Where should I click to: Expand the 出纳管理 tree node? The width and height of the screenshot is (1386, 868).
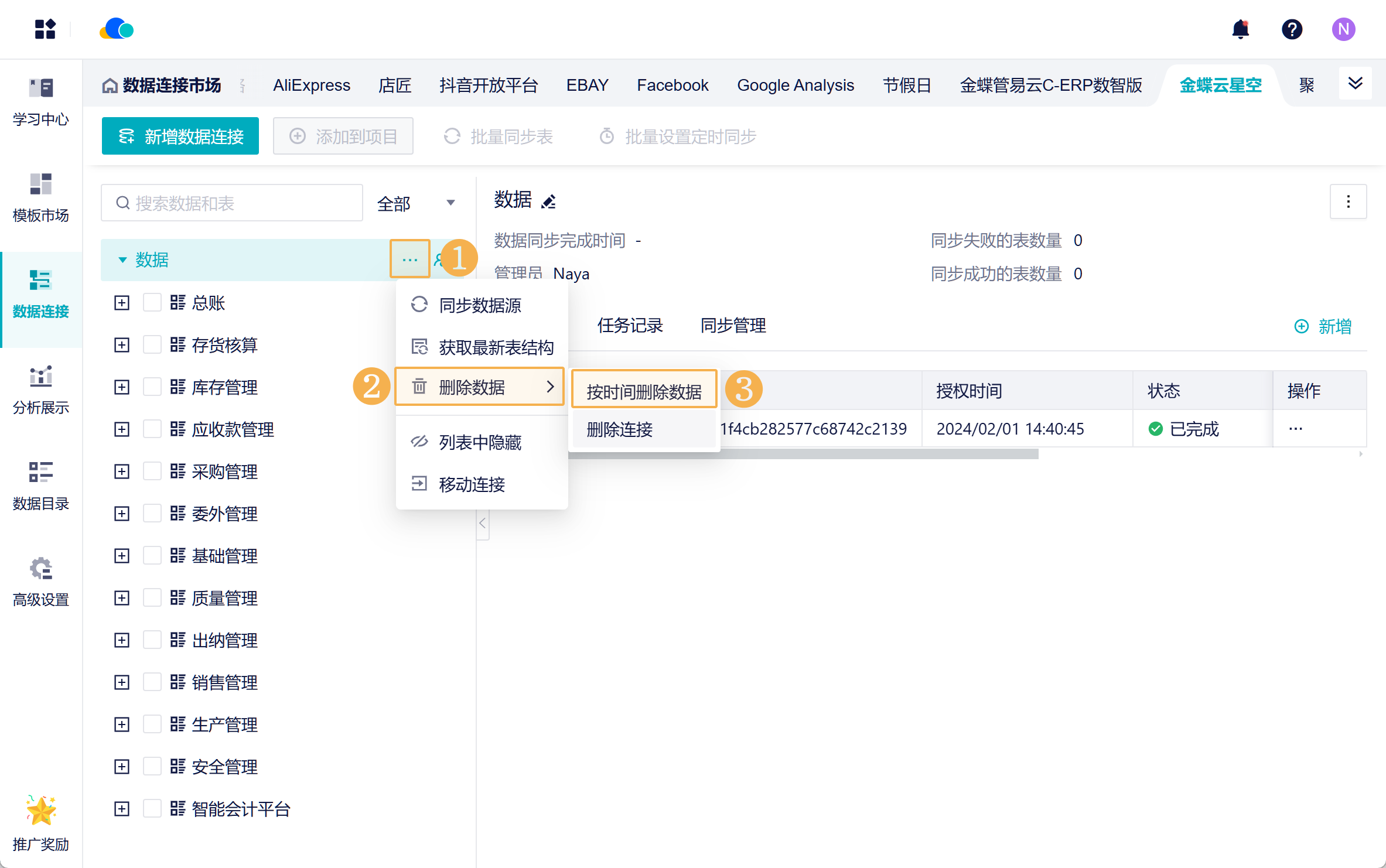coord(122,640)
